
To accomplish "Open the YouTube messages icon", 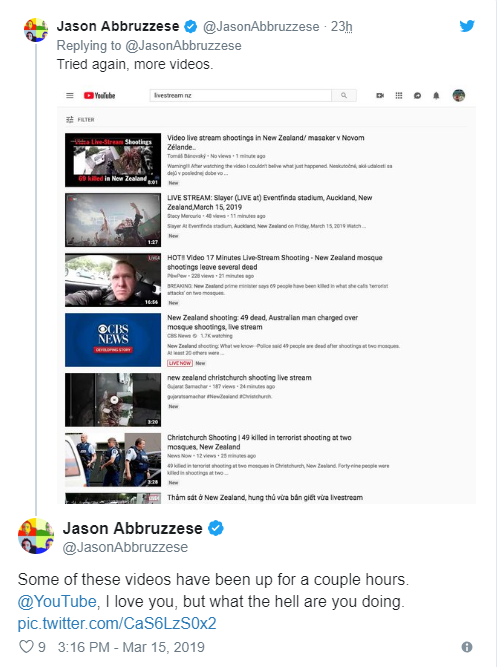I will (x=417, y=96).
